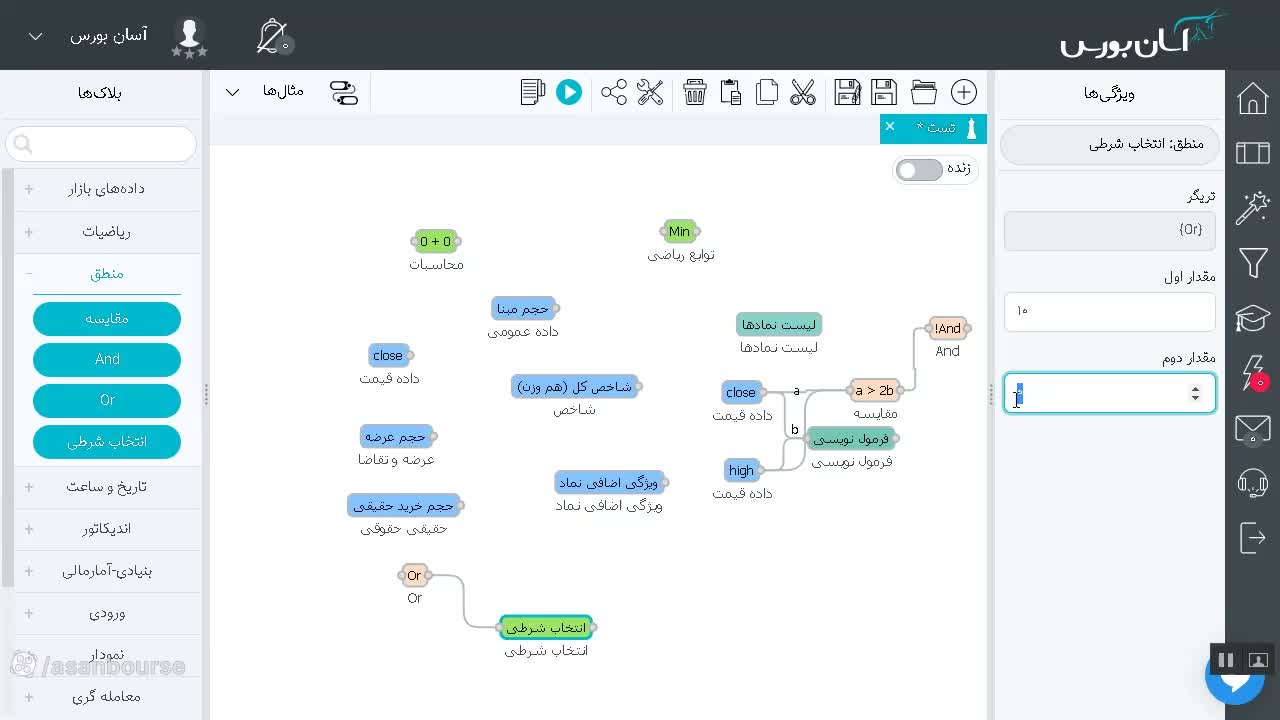
Task: Click the share icon in toolbar
Action: pos(614,92)
